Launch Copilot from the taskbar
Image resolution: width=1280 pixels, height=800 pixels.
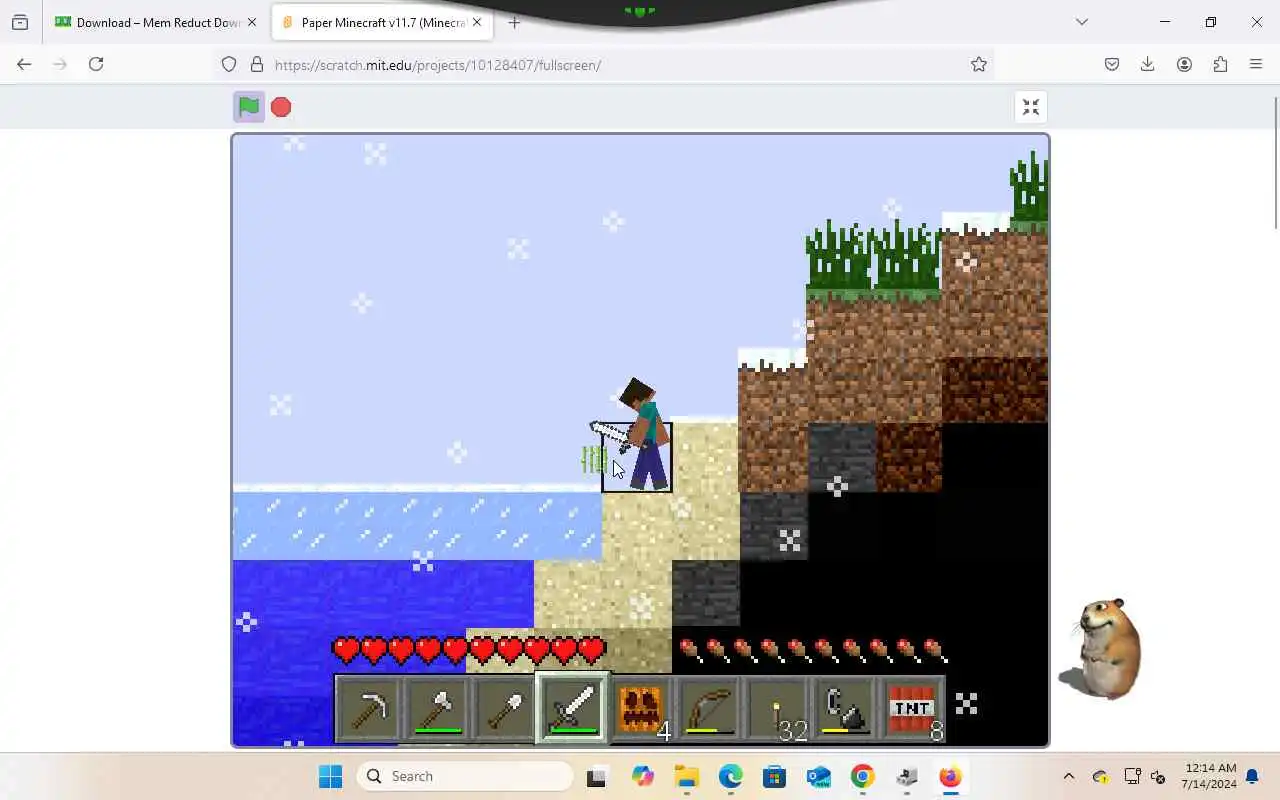642,776
